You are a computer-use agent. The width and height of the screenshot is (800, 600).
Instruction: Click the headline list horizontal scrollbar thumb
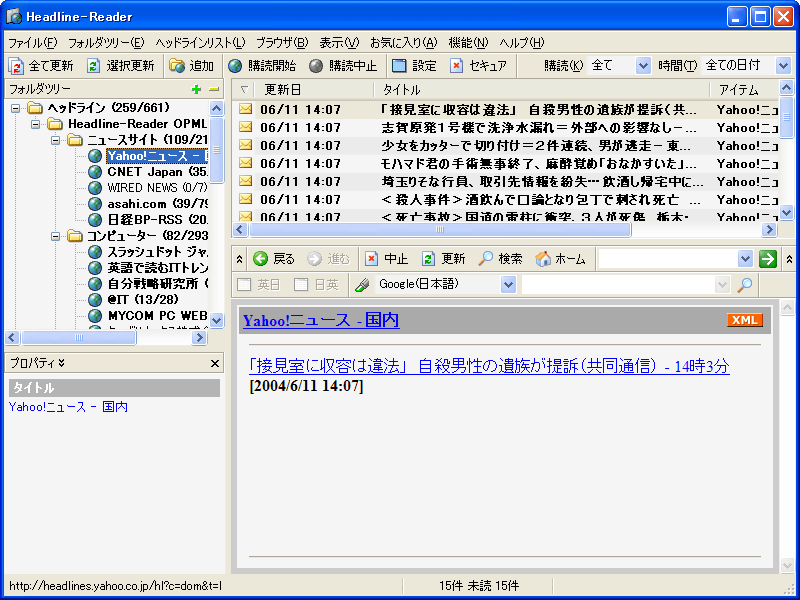[440, 230]
